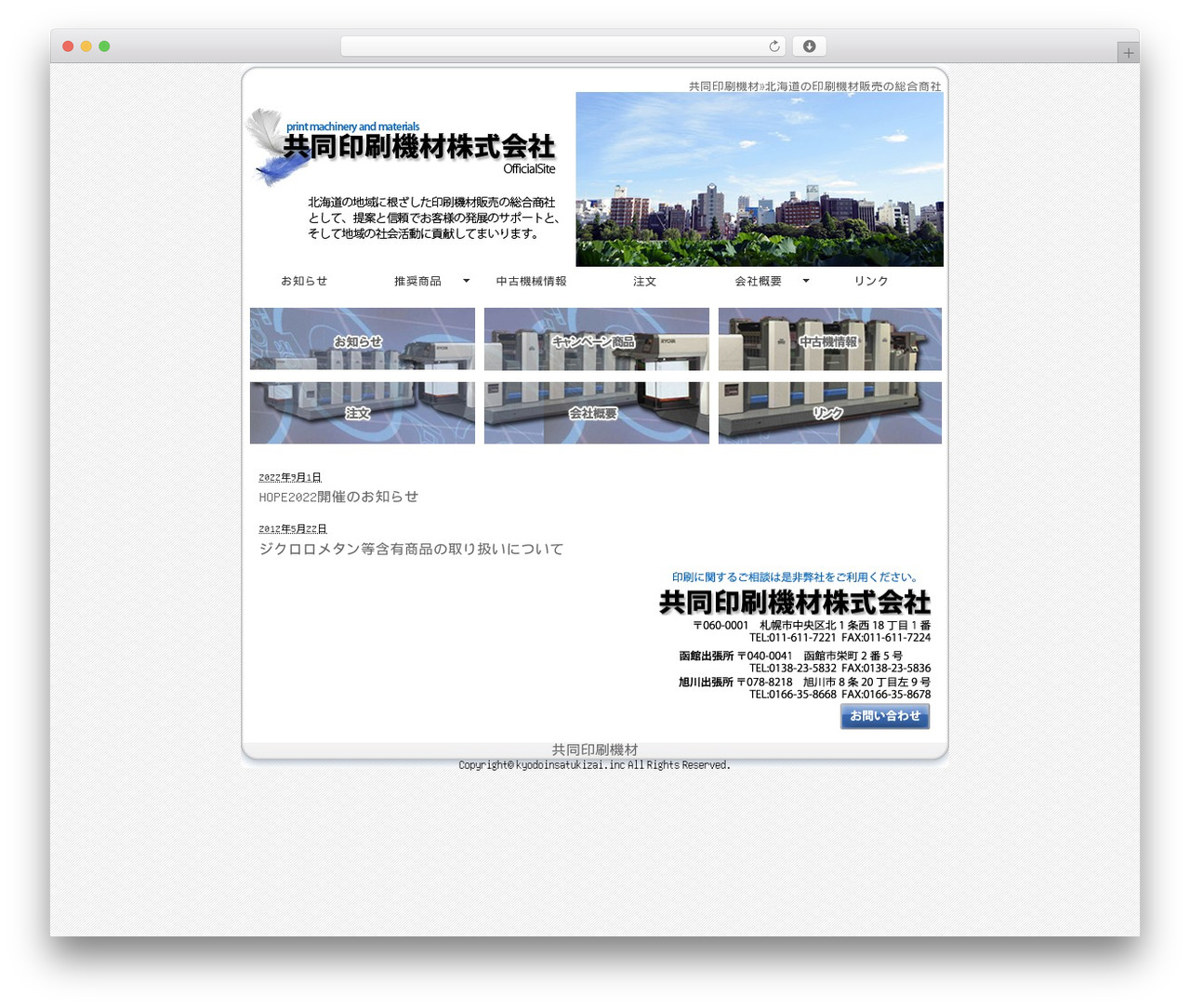
Task: Click the download arrow icon in toolbar
Action: (809, 46)
